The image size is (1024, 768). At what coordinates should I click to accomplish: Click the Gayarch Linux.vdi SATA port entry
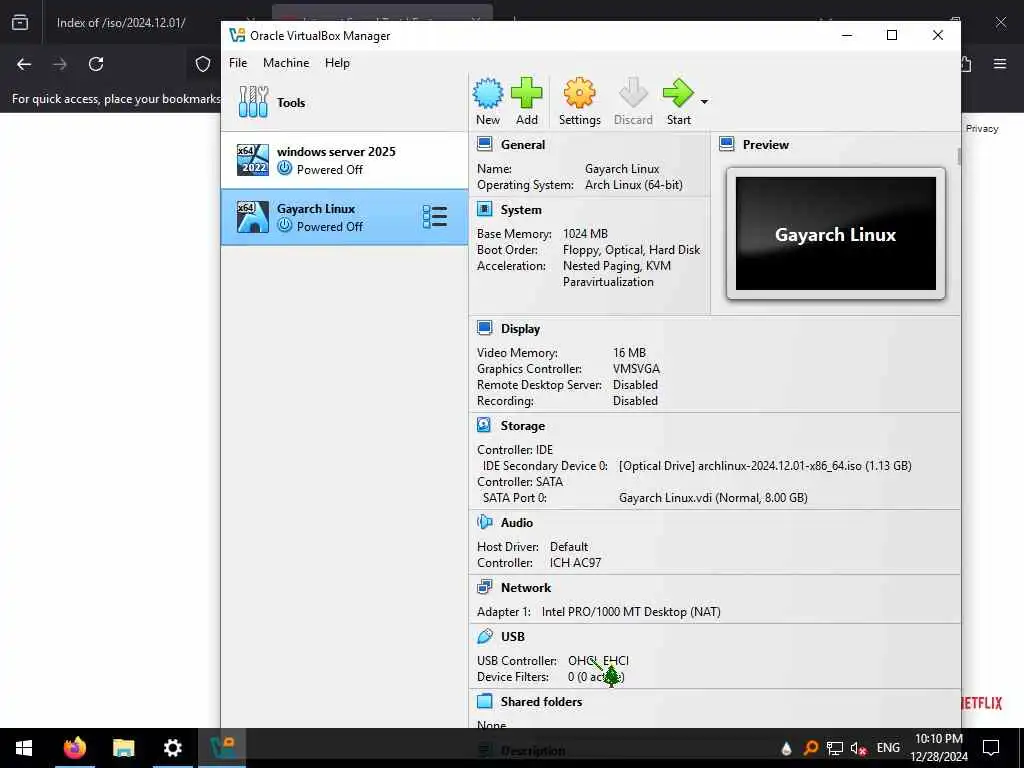tap(713, 498)
